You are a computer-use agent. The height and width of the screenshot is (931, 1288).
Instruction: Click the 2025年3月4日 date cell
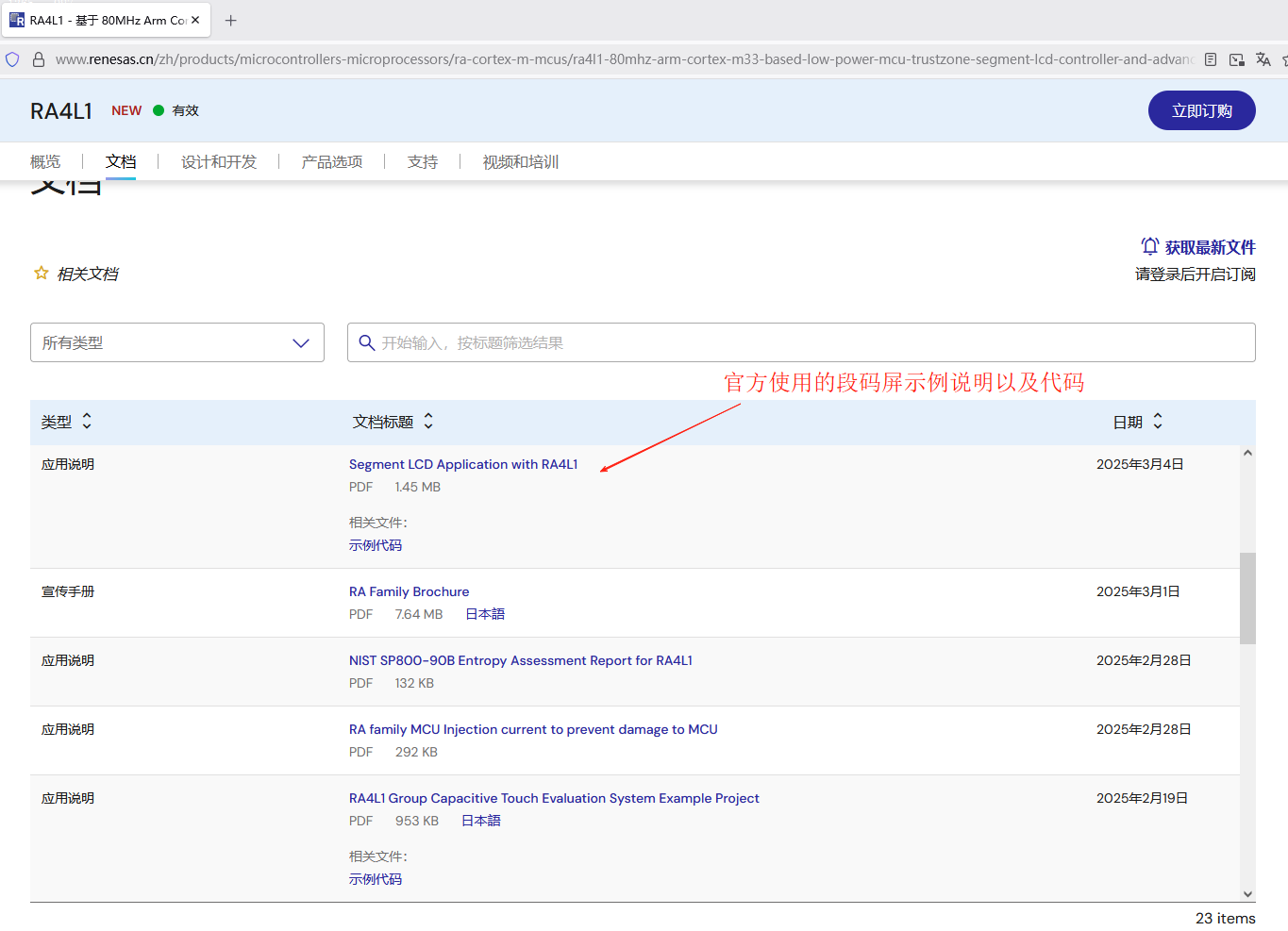pyautogui.click(x=1140, y=464)
